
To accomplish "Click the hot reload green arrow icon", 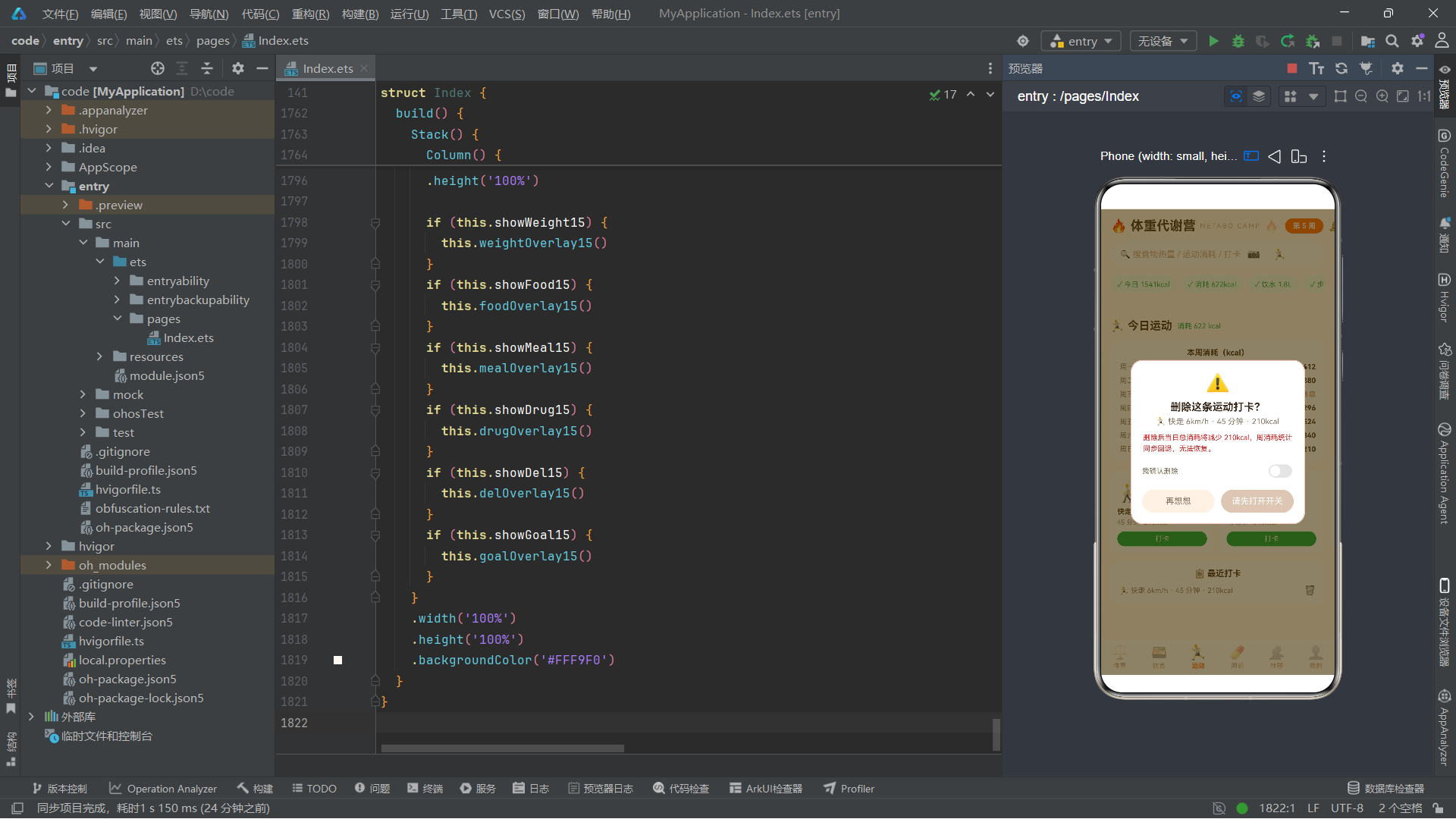I will [1288, 41].
